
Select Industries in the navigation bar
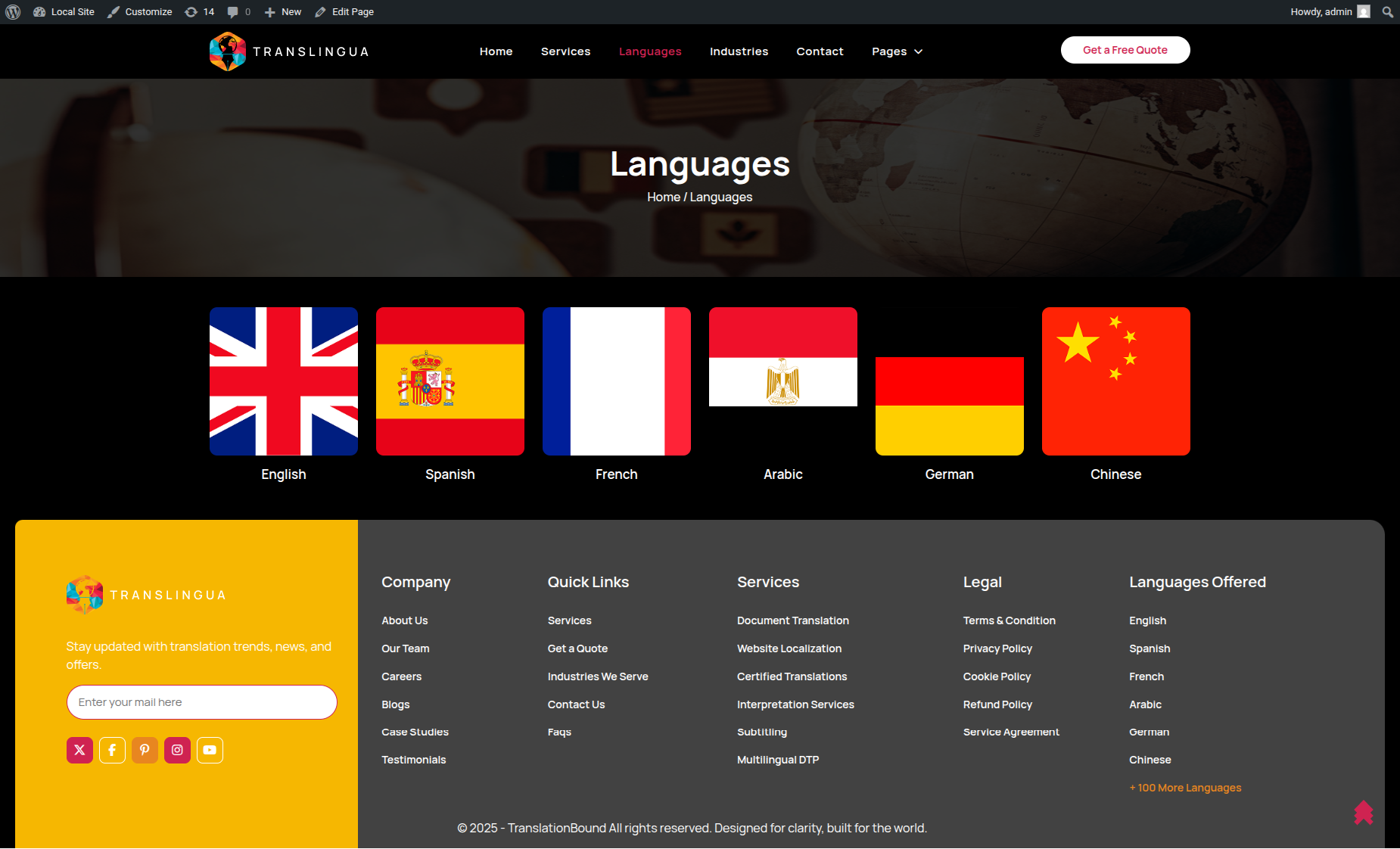point(739,51)
